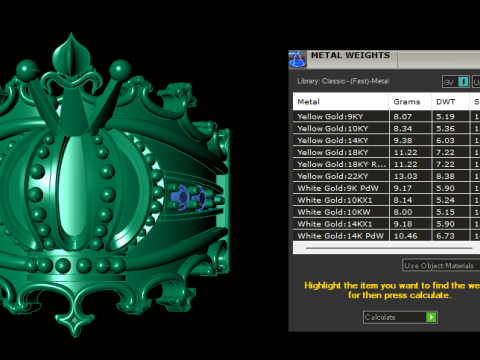The image size is (480, 360).
Task: Click the 5.24 DWT value
Action: (445, 200)
